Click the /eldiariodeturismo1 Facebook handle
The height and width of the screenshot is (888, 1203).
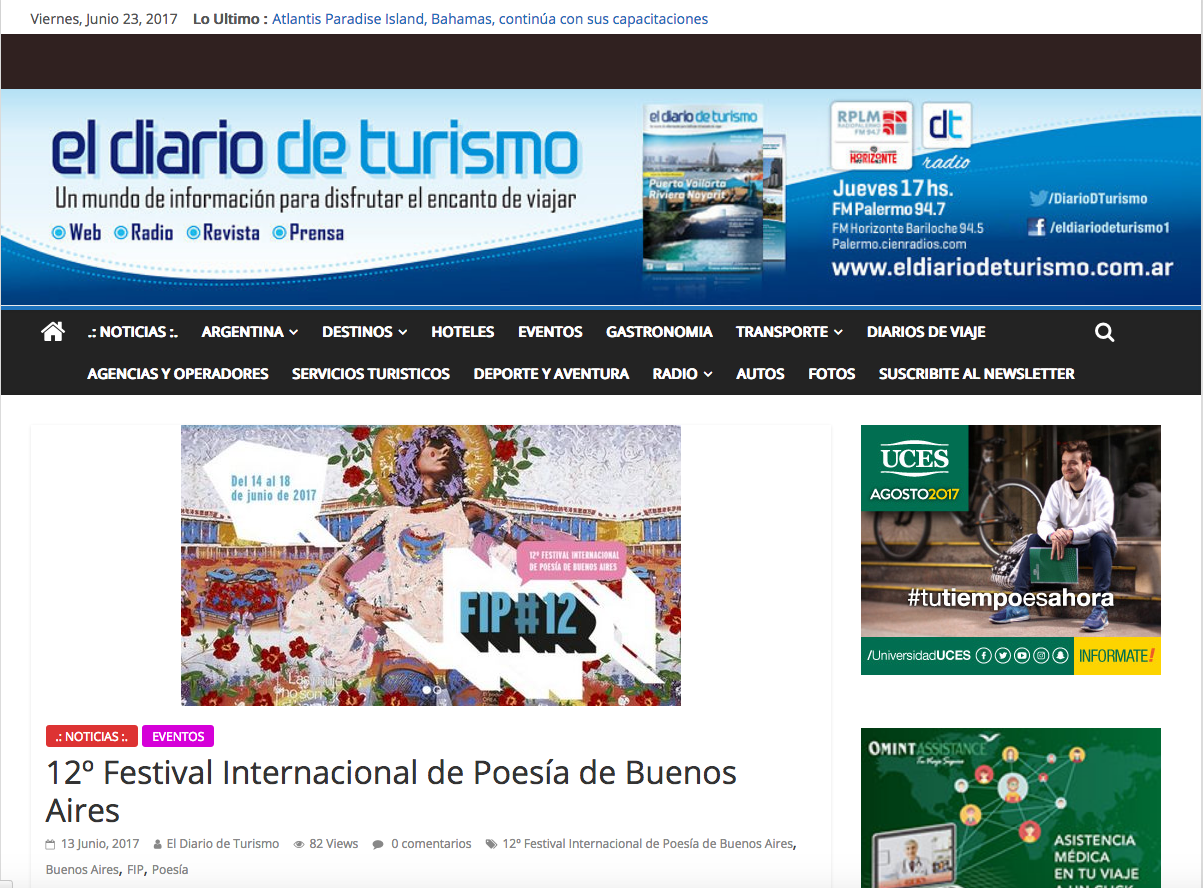[1110, 228]
